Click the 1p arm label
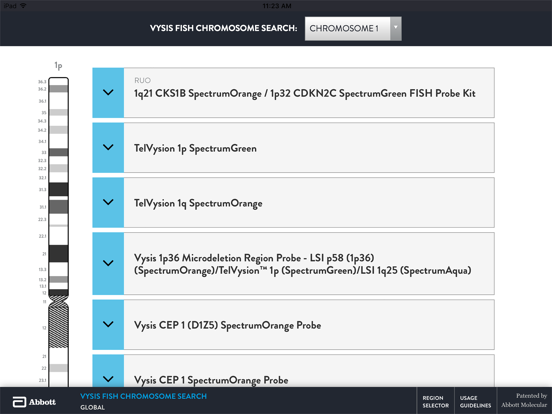Screen dimensions: 552x414 (x=58, y=65)
